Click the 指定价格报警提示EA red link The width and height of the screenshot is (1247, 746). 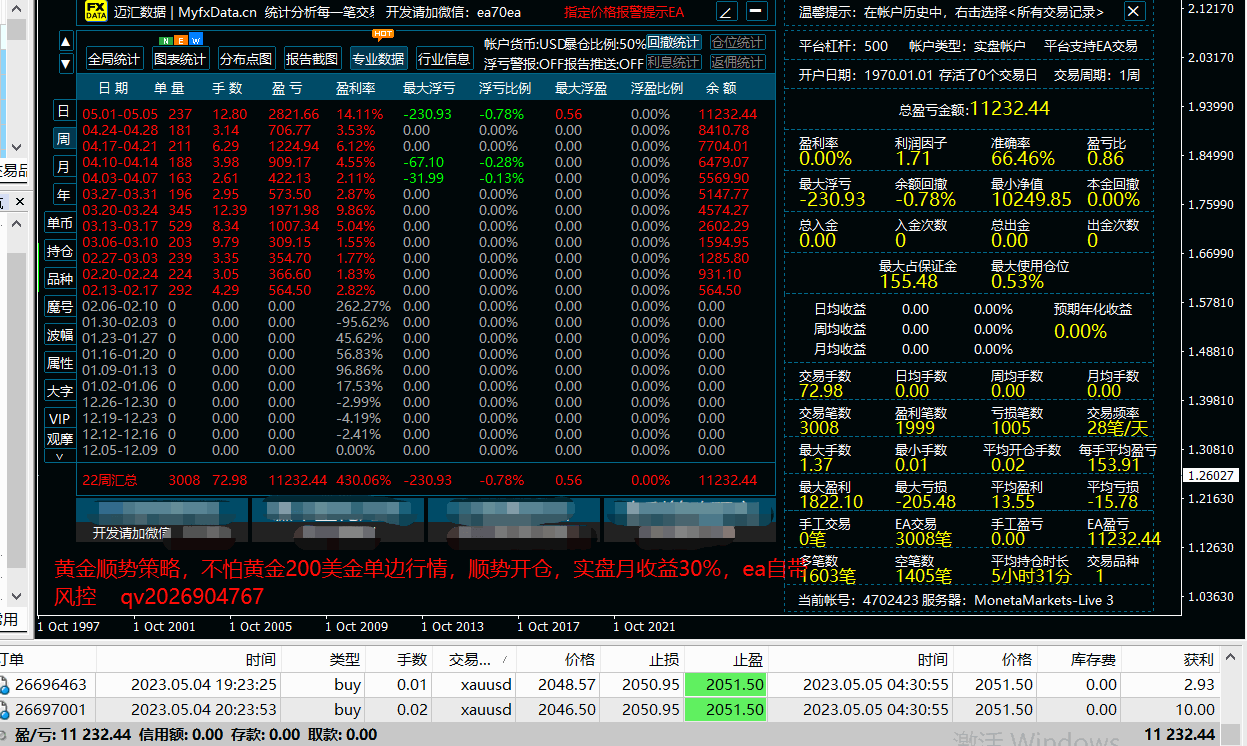(624, 13)
